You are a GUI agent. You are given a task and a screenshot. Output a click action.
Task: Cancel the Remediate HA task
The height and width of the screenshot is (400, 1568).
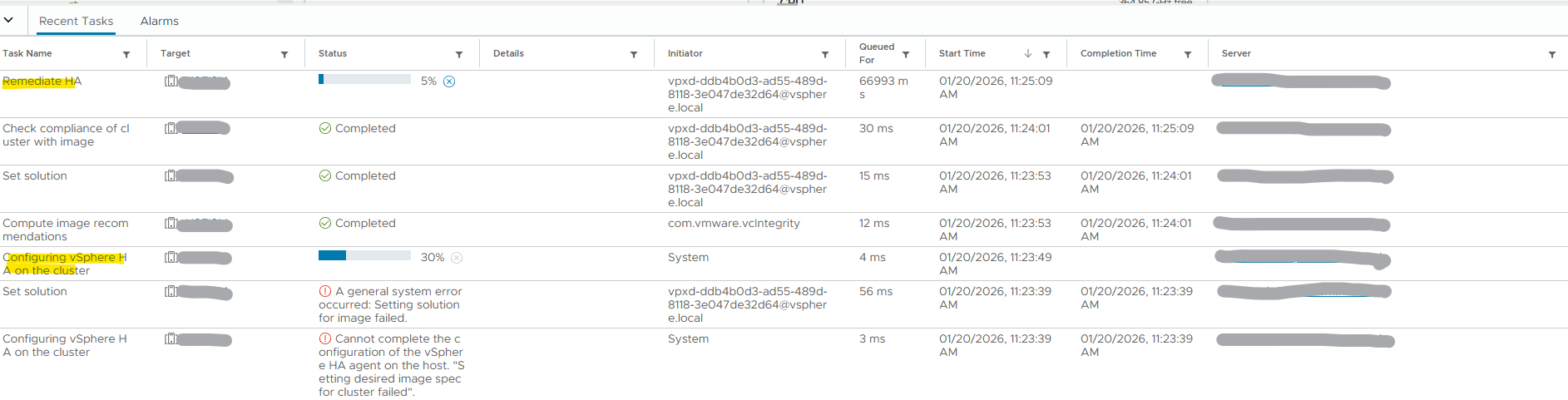click(x=449, y=81)
